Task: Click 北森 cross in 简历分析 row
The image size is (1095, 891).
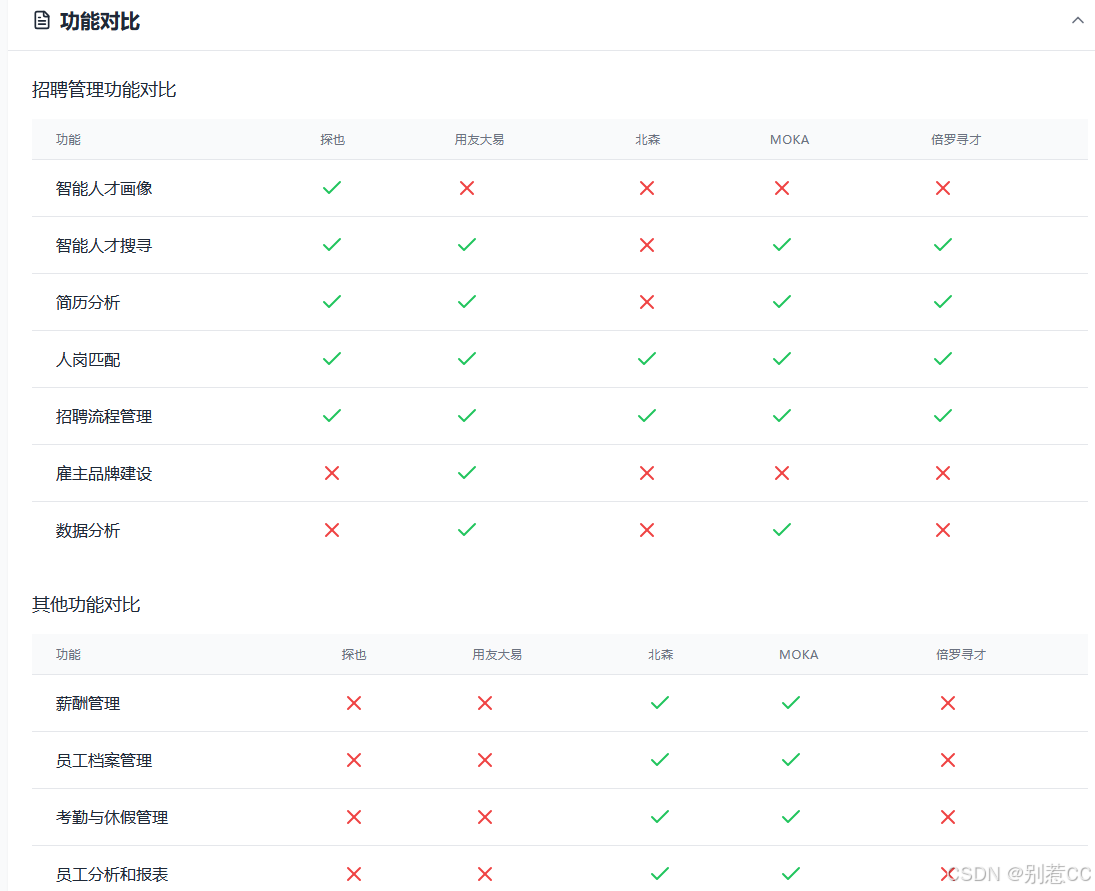Action: [647, 302]
